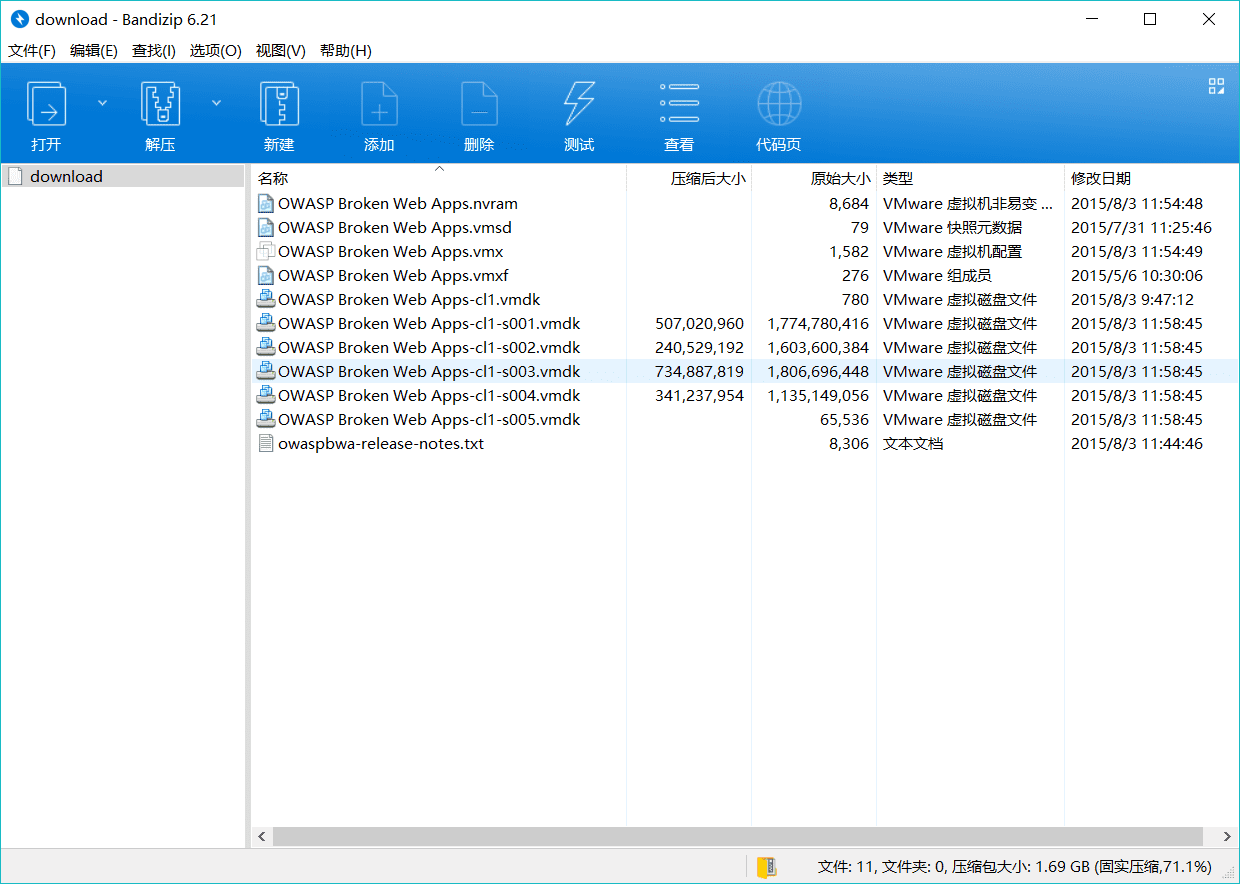This screenshot has width=1240, height=884.
Task: Click the type cell 文本文档
Action: pos(913,443)
